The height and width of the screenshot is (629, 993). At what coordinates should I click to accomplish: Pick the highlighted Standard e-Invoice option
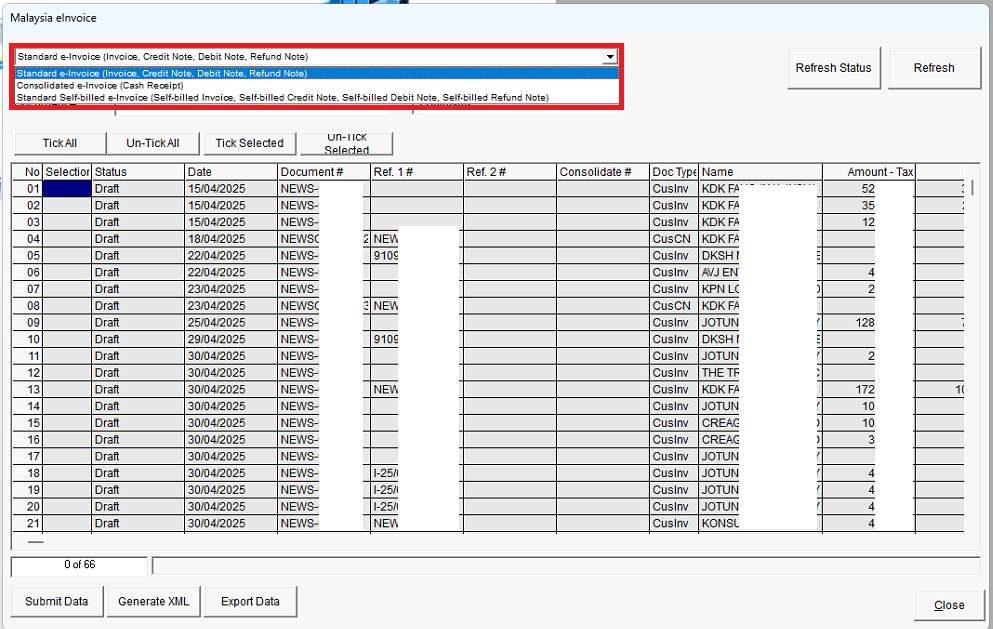point(162,73)
